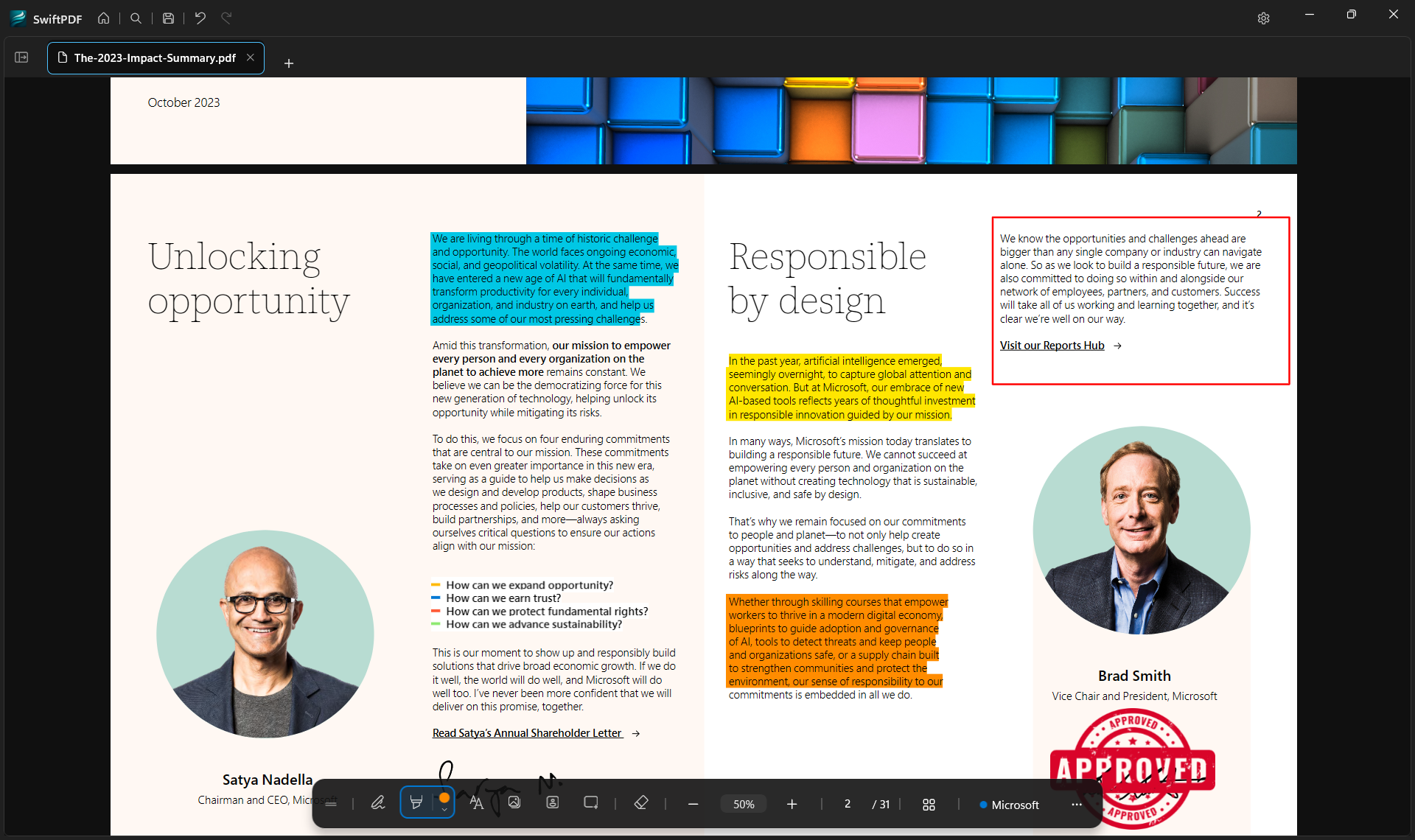This screenshot has height=840, width=1415.
Task: Toggle the sidebar panel open
Action: [21, 57]
